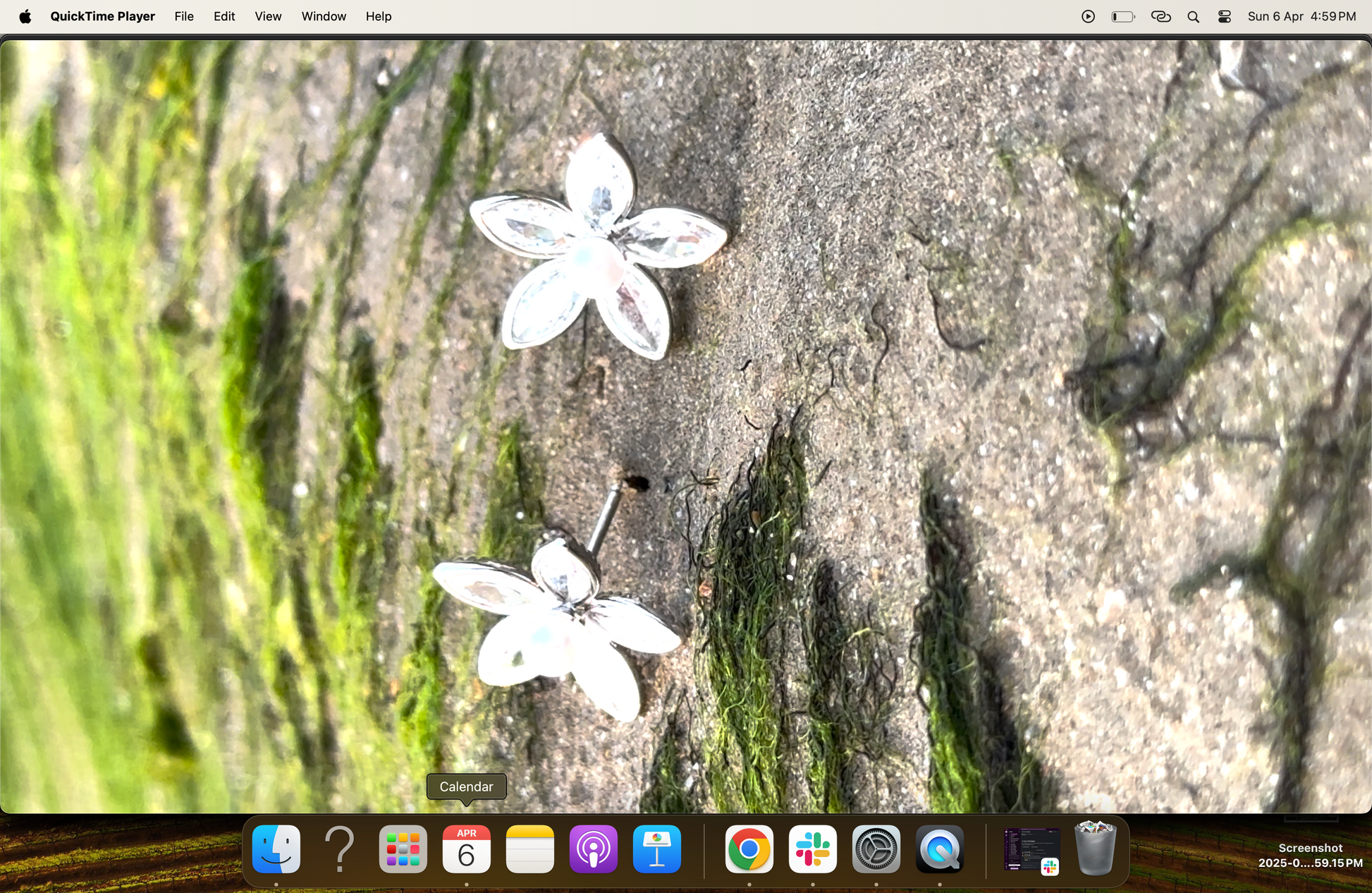The width and height of the screenshot is (1372, 893).
Task: Open System Settings gear icon
Action: (876, 849)
